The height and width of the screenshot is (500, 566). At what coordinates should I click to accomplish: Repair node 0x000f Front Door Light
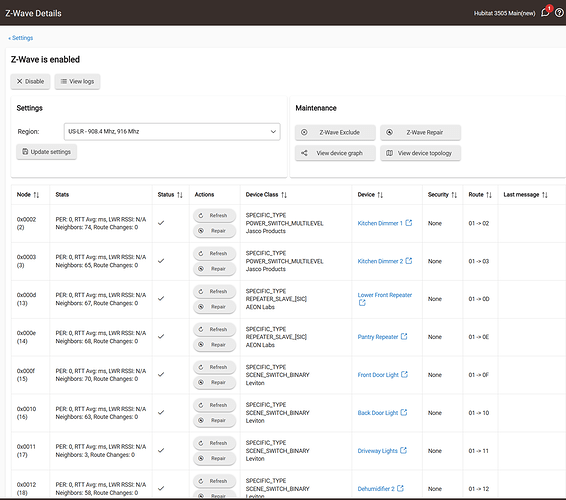coord(214,382)
